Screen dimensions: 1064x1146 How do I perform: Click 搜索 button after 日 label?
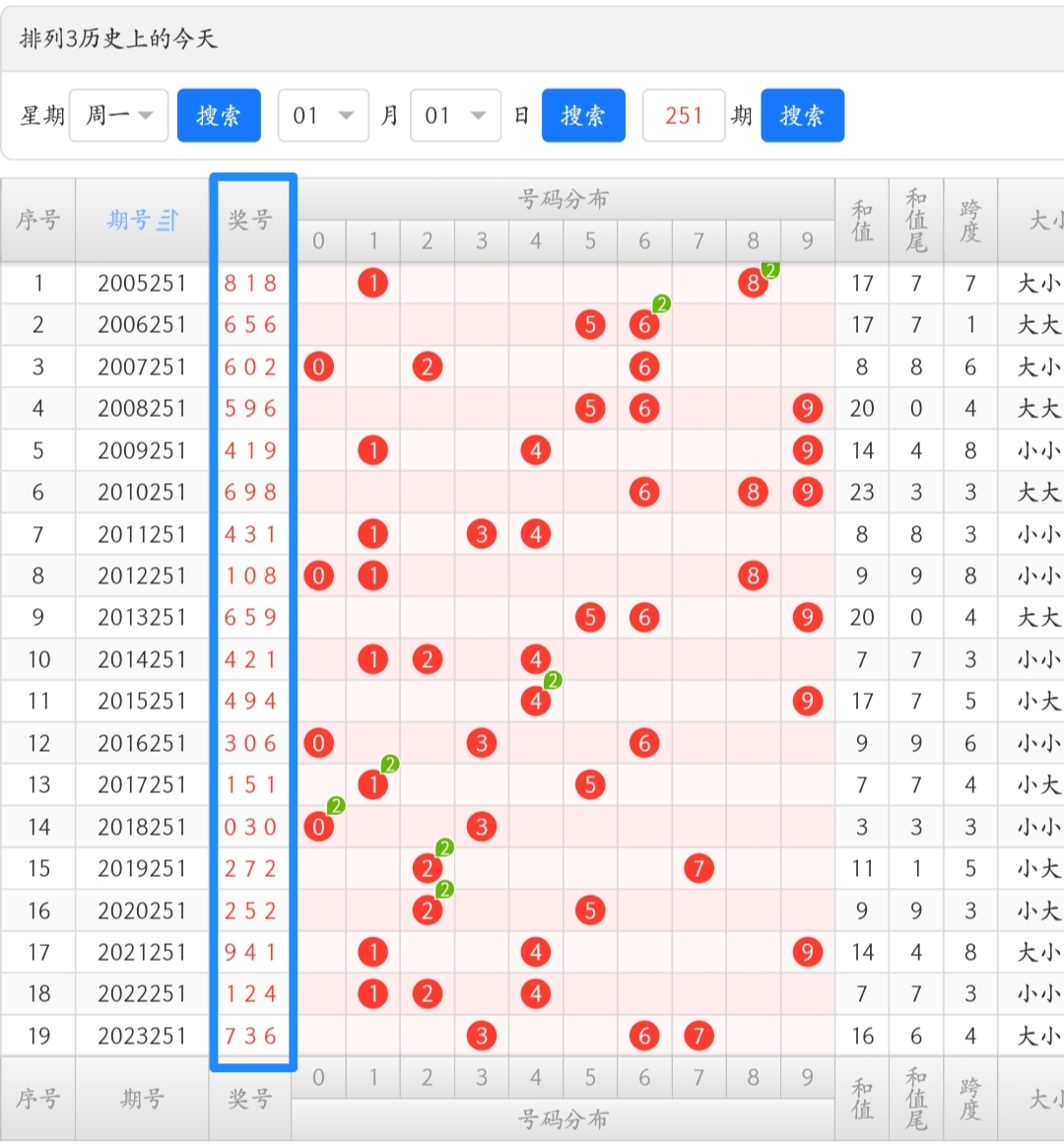click(583, 115)
